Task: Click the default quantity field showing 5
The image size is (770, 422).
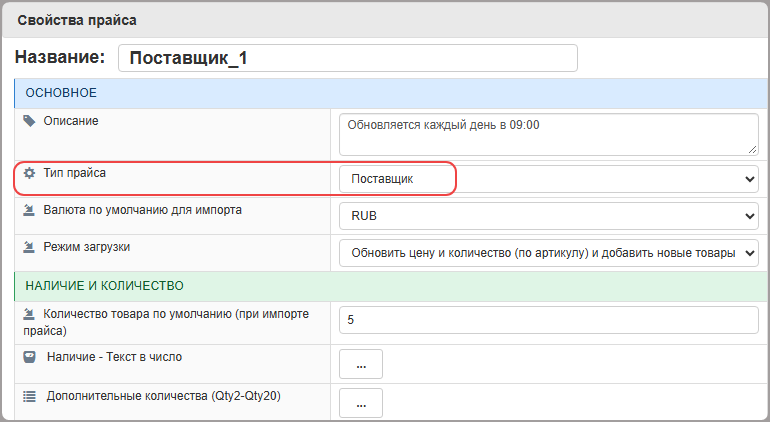Action: (549, 320)
